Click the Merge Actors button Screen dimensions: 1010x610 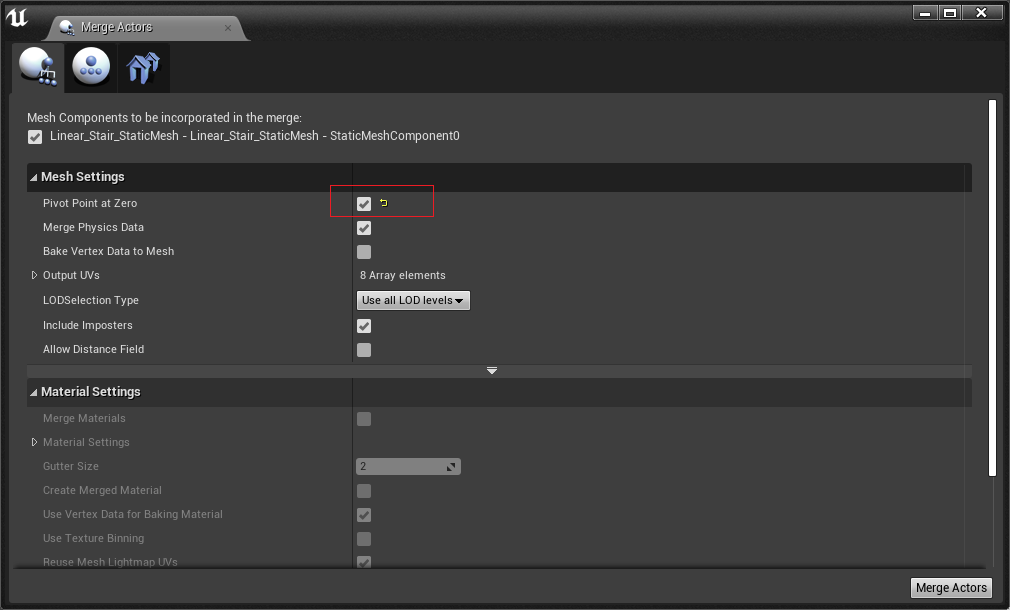click(951, 587)
